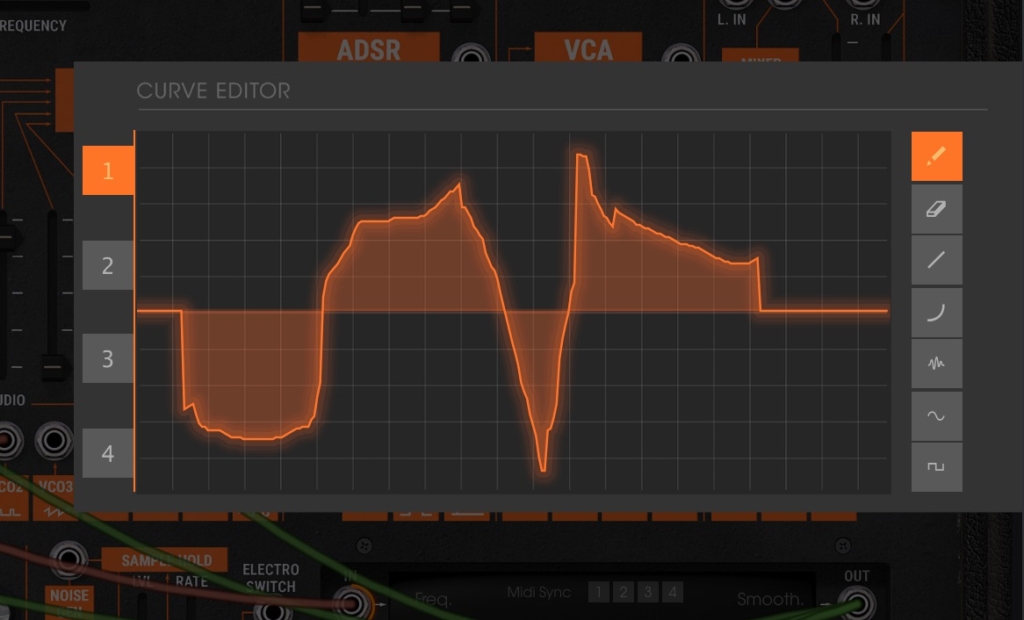The width and height of the screenshot is (1024, 620).
Task: Choose the straight line tool
Action: (x=936, y=261)
